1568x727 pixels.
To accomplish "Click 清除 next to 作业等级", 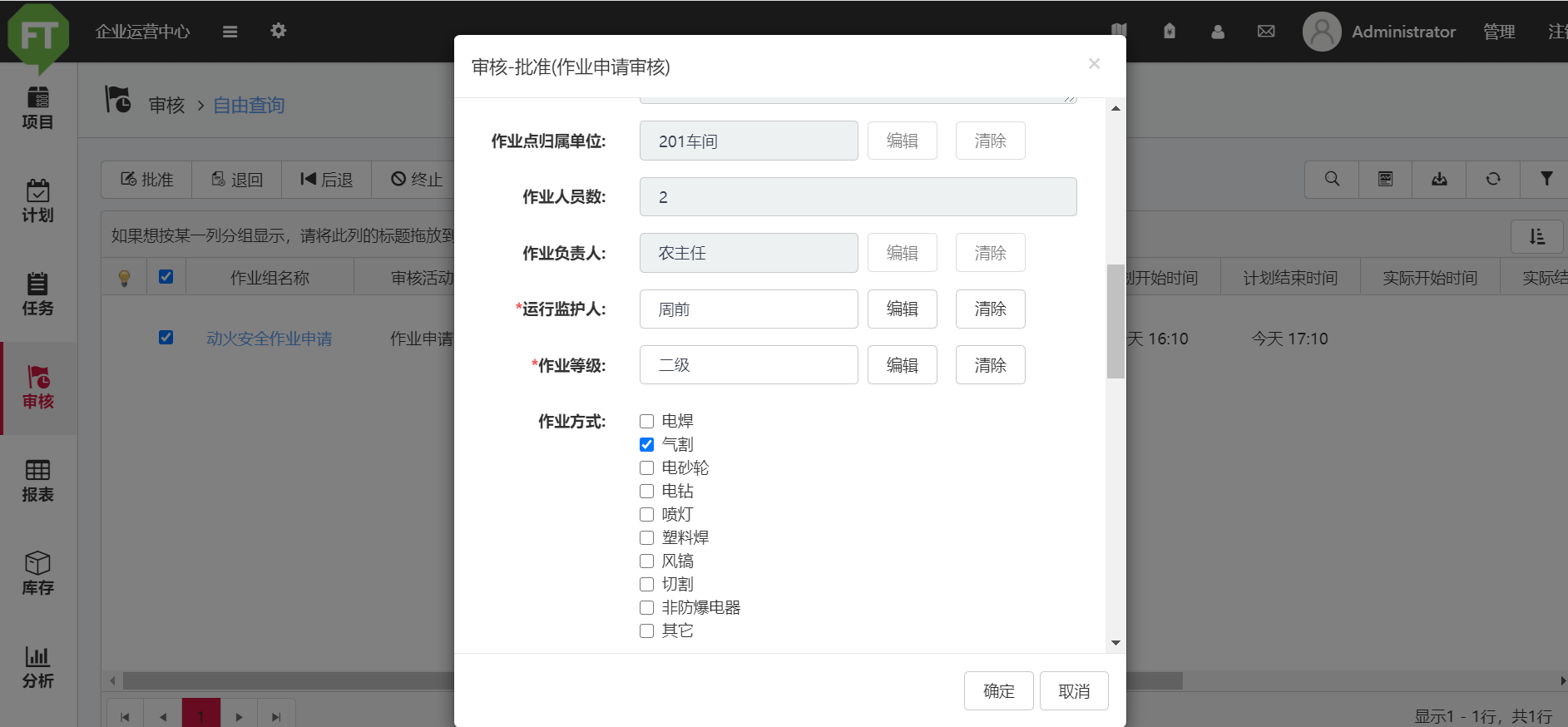I will 990,365.
